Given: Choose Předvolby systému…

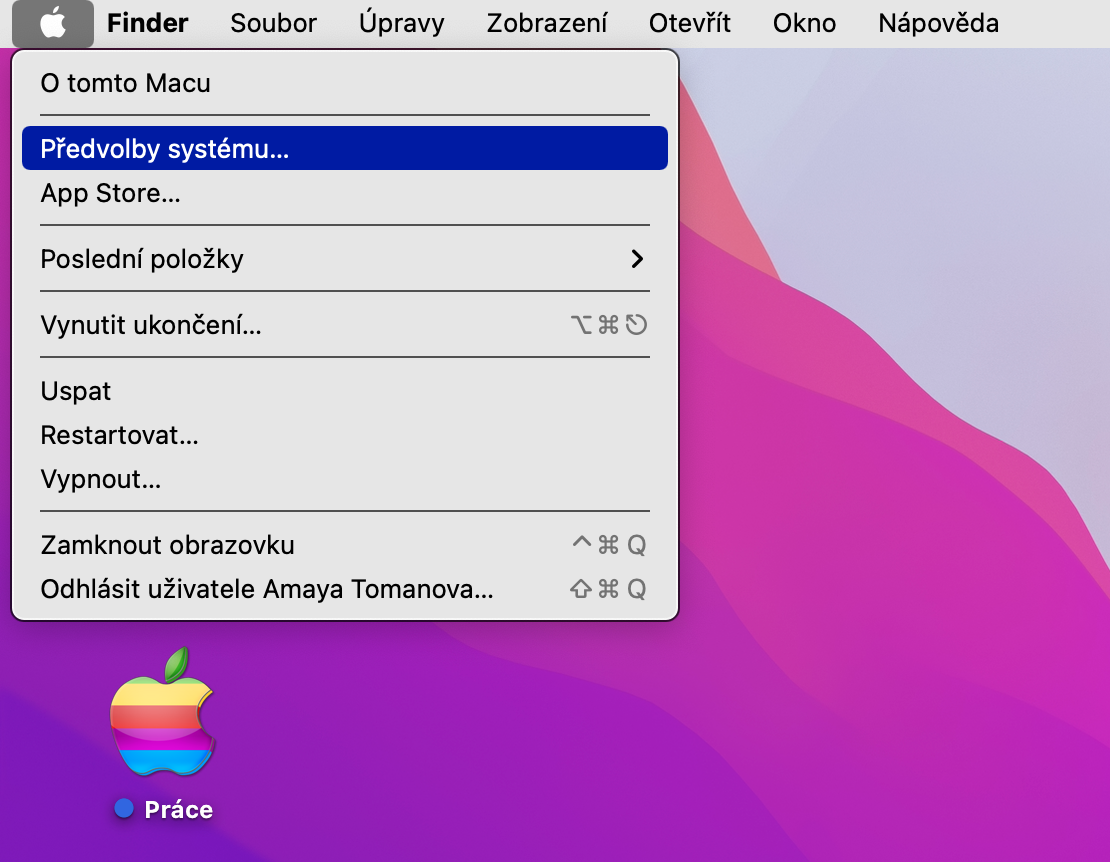Looking at the screenshot, I should pos(345,149).
